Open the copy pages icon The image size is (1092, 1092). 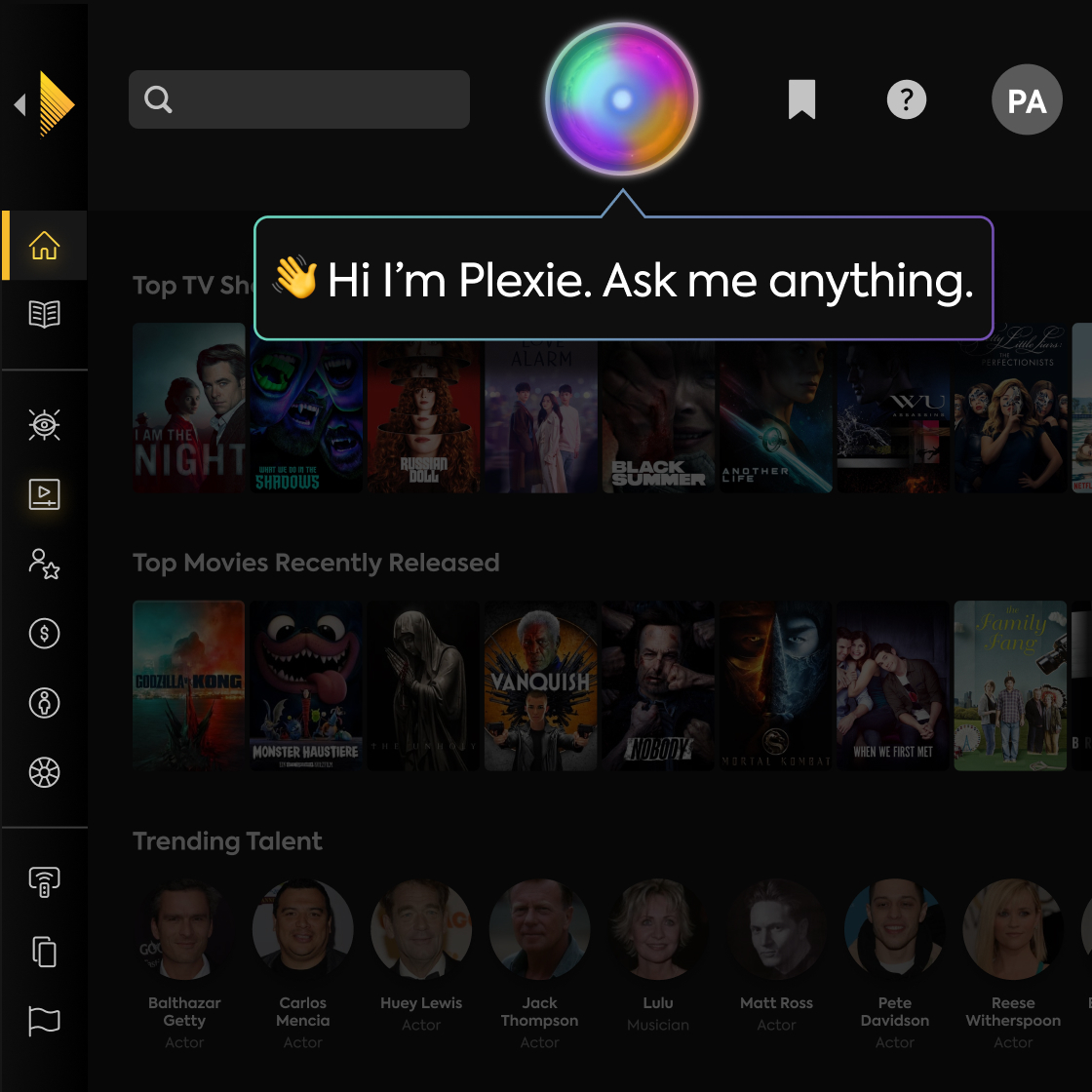pyautogui.click(x=45, y=952)
